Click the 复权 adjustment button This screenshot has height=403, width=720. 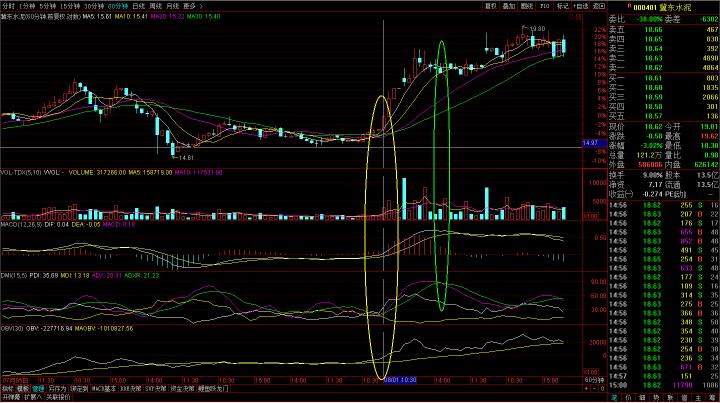click(x=491, y=6)
